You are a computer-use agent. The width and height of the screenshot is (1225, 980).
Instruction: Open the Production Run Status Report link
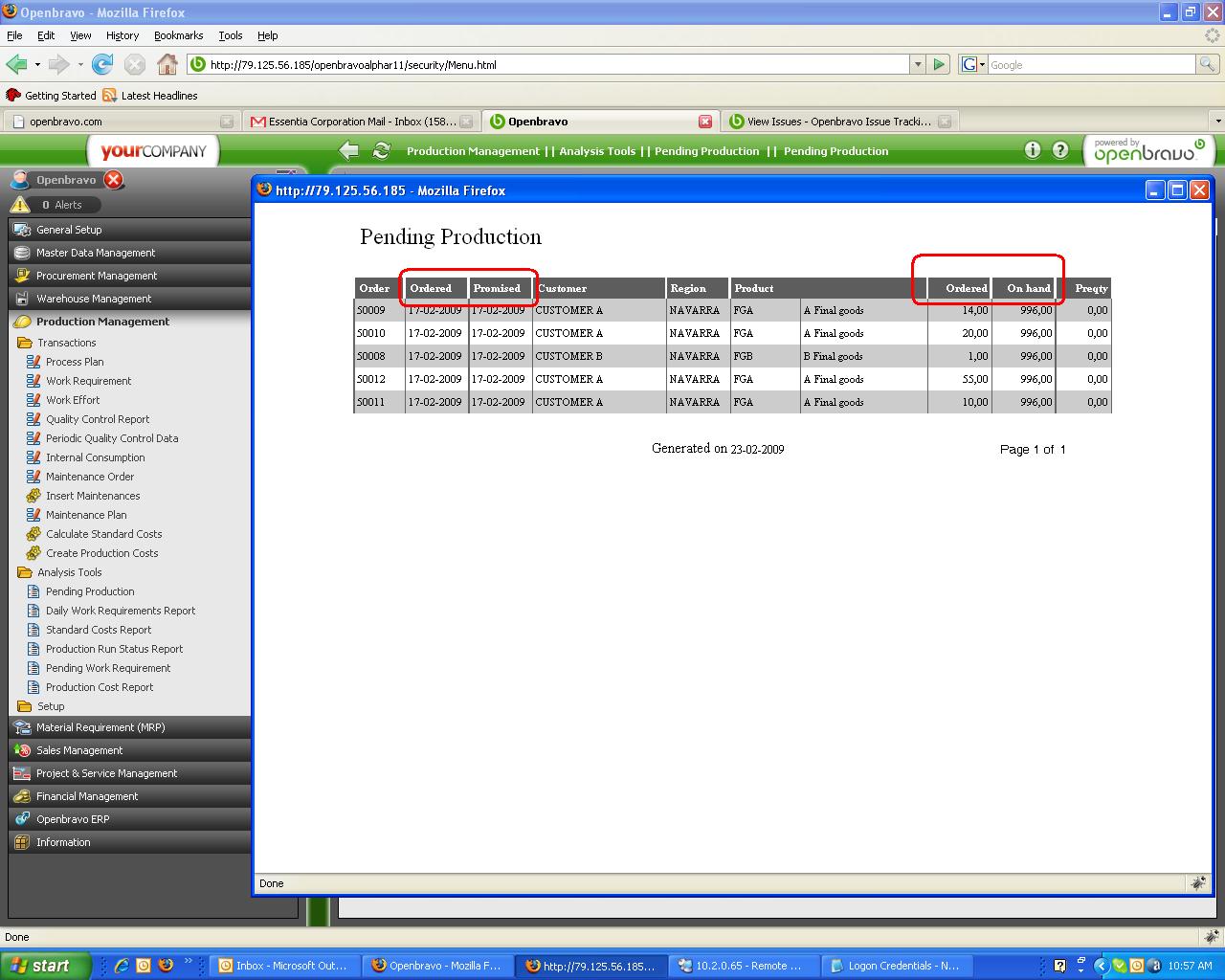coord(114,649)
